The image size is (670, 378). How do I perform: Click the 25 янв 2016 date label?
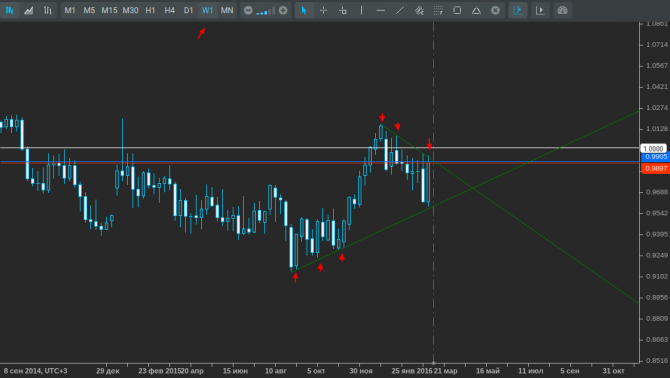(411, 371)
